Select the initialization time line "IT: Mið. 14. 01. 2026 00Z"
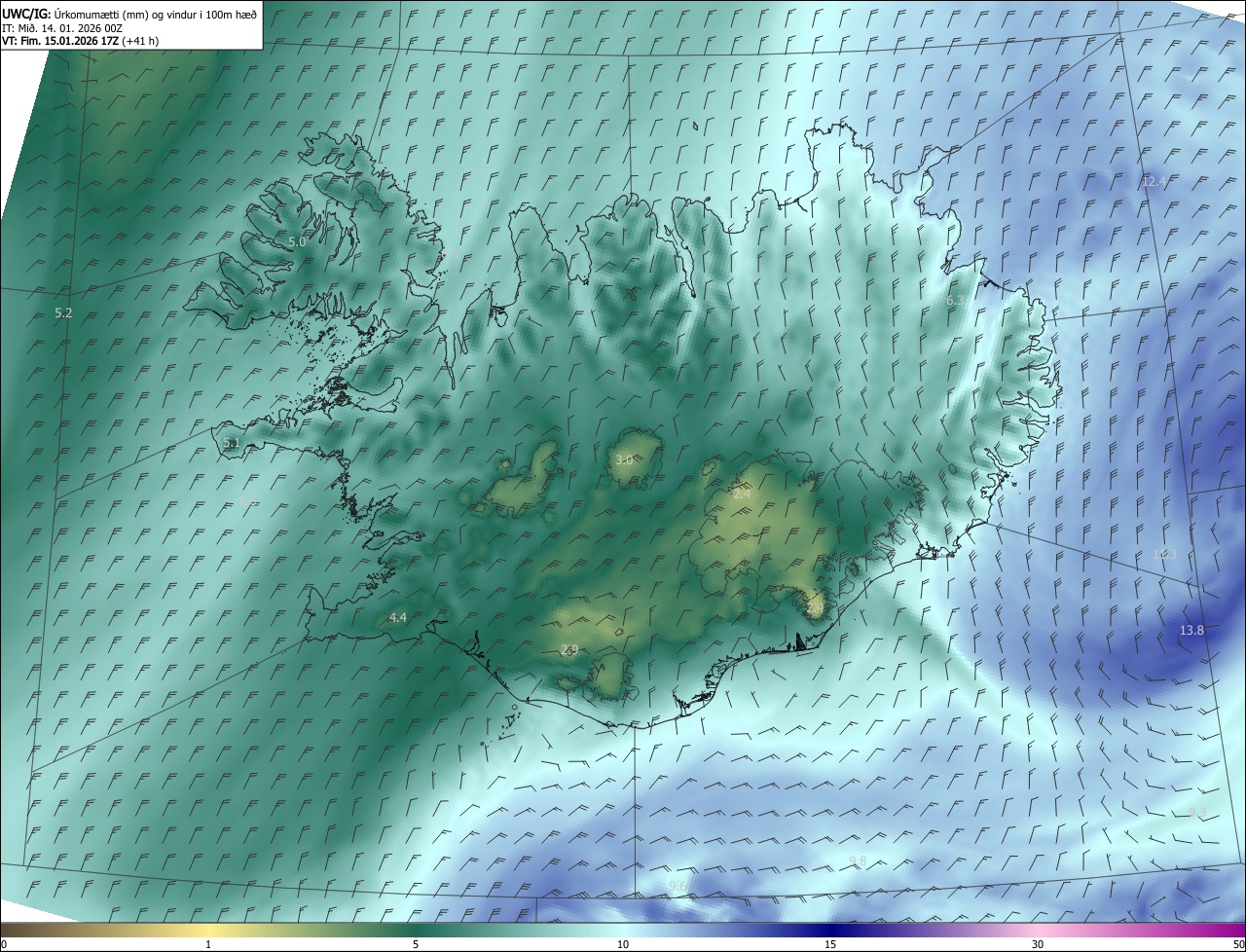 point(61,27)
